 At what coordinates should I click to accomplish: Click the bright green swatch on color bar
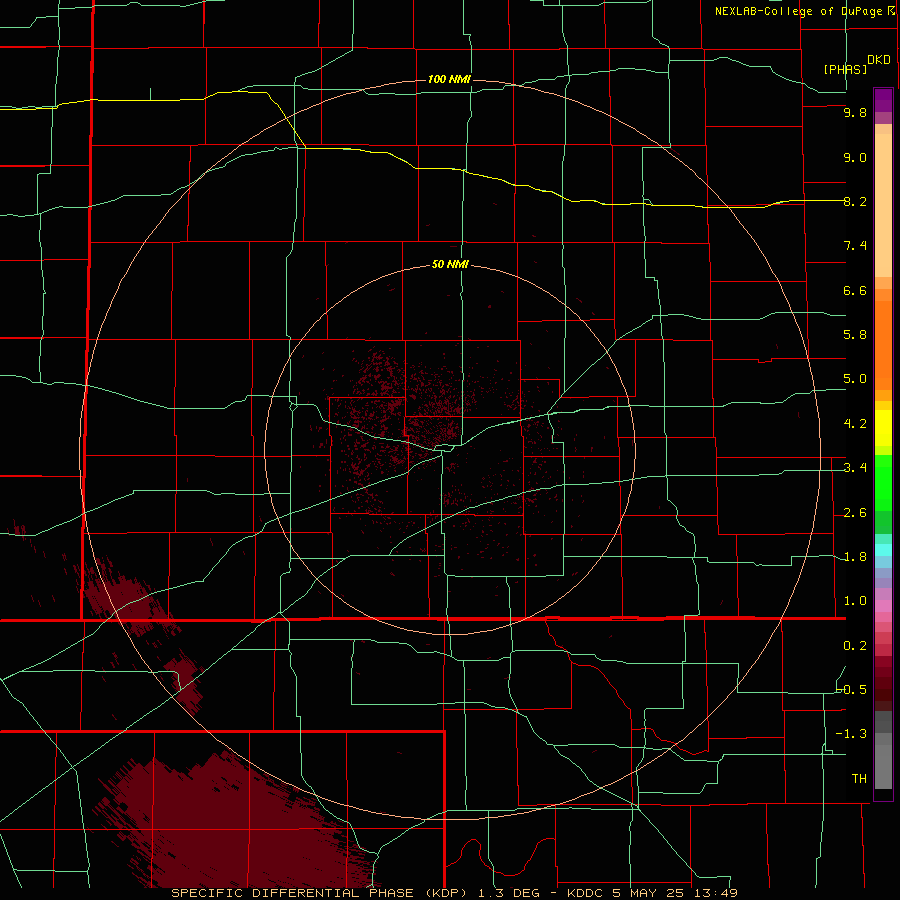point(883,483)
